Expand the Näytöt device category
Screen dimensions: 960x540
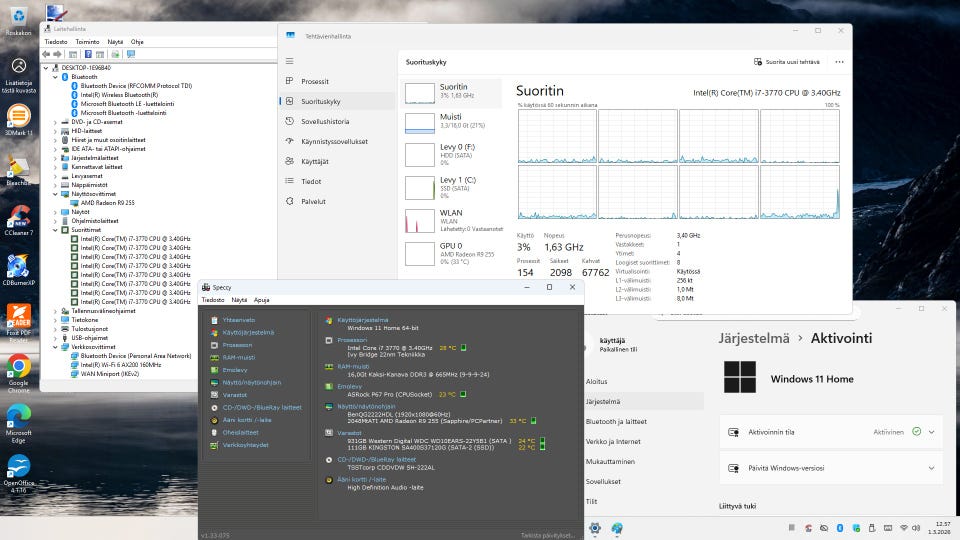click(x=55, y=212)
